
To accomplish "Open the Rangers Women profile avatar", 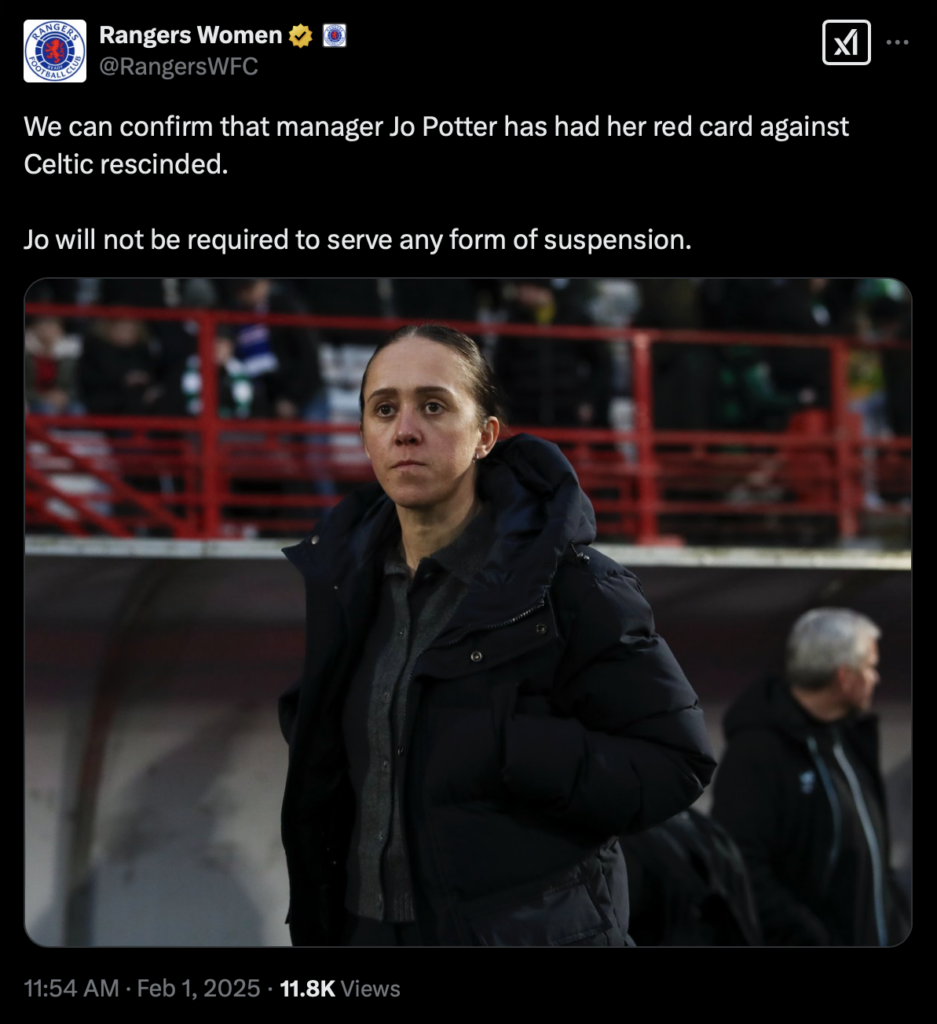I will pos(55,51).
